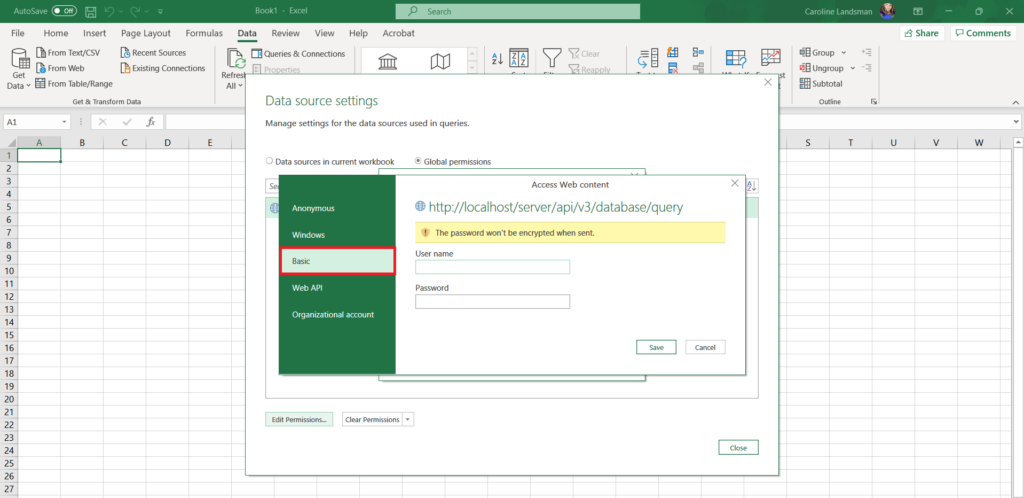1024x498 pixels.
Task: Click the sort A-Z icon in settings dialog
Action: point(752,186)
